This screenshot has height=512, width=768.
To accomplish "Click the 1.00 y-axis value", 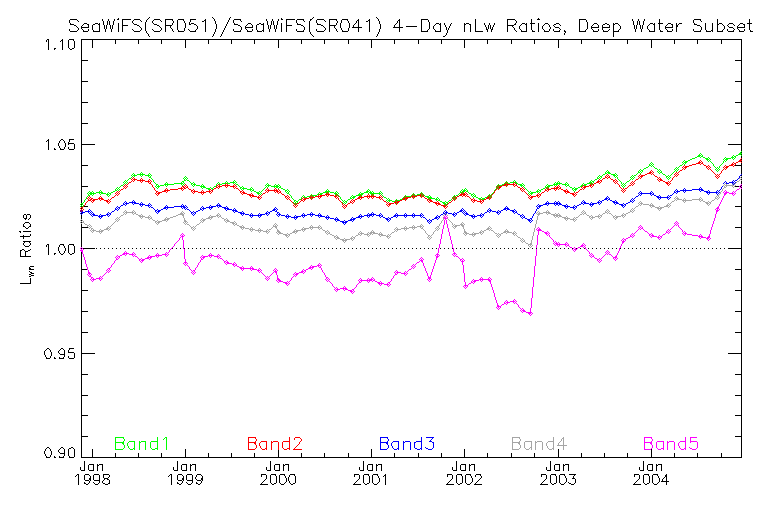I will click(x=60, y=249).
